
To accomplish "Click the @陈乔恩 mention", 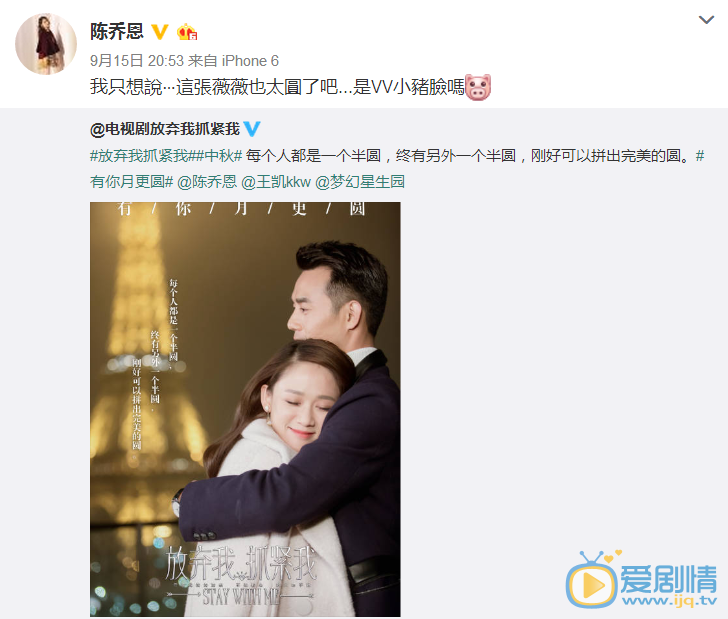I will pyautogui.click(x=207, y=182).
